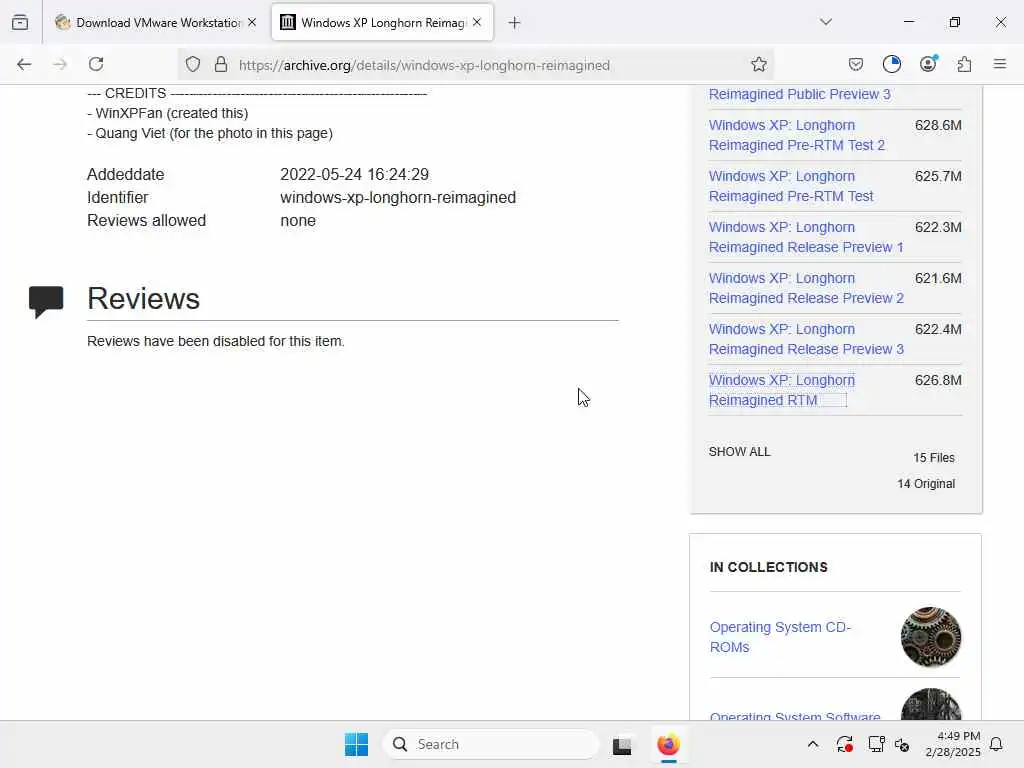Click the forward navigation arrow
This screenshot has height=768, width=1024.
point(60,64)
